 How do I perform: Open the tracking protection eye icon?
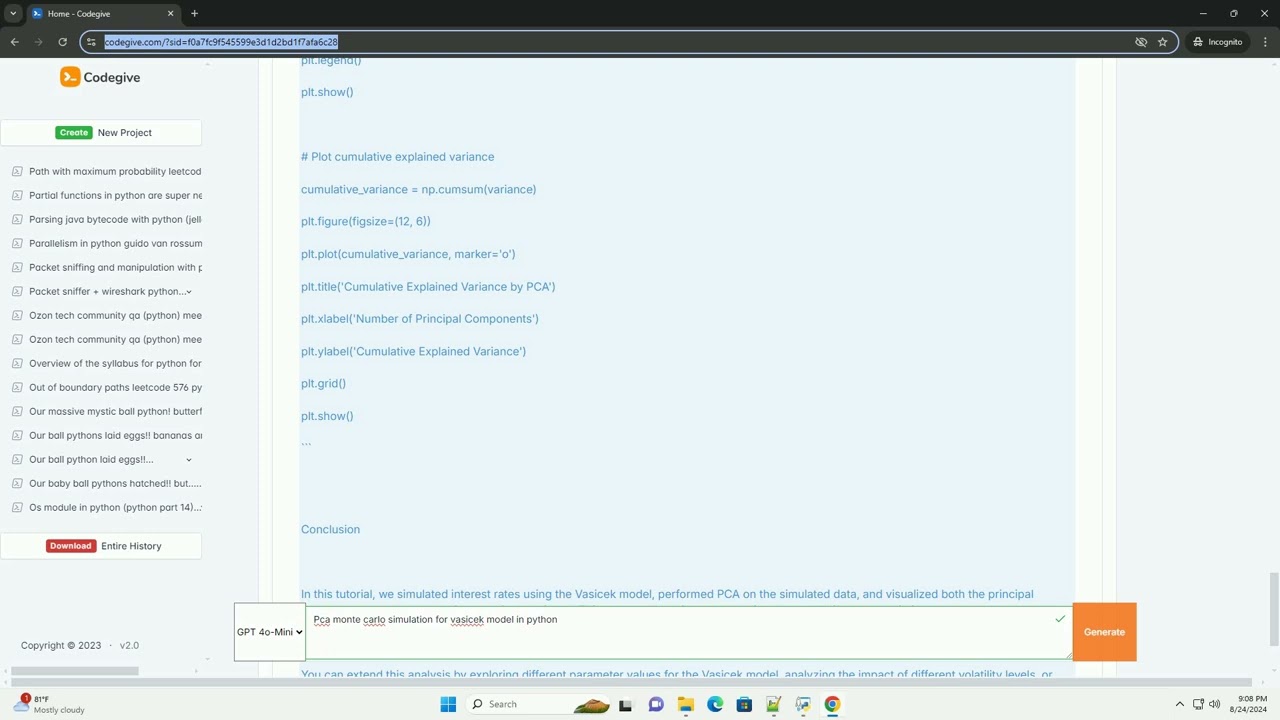pos(1141,42)
